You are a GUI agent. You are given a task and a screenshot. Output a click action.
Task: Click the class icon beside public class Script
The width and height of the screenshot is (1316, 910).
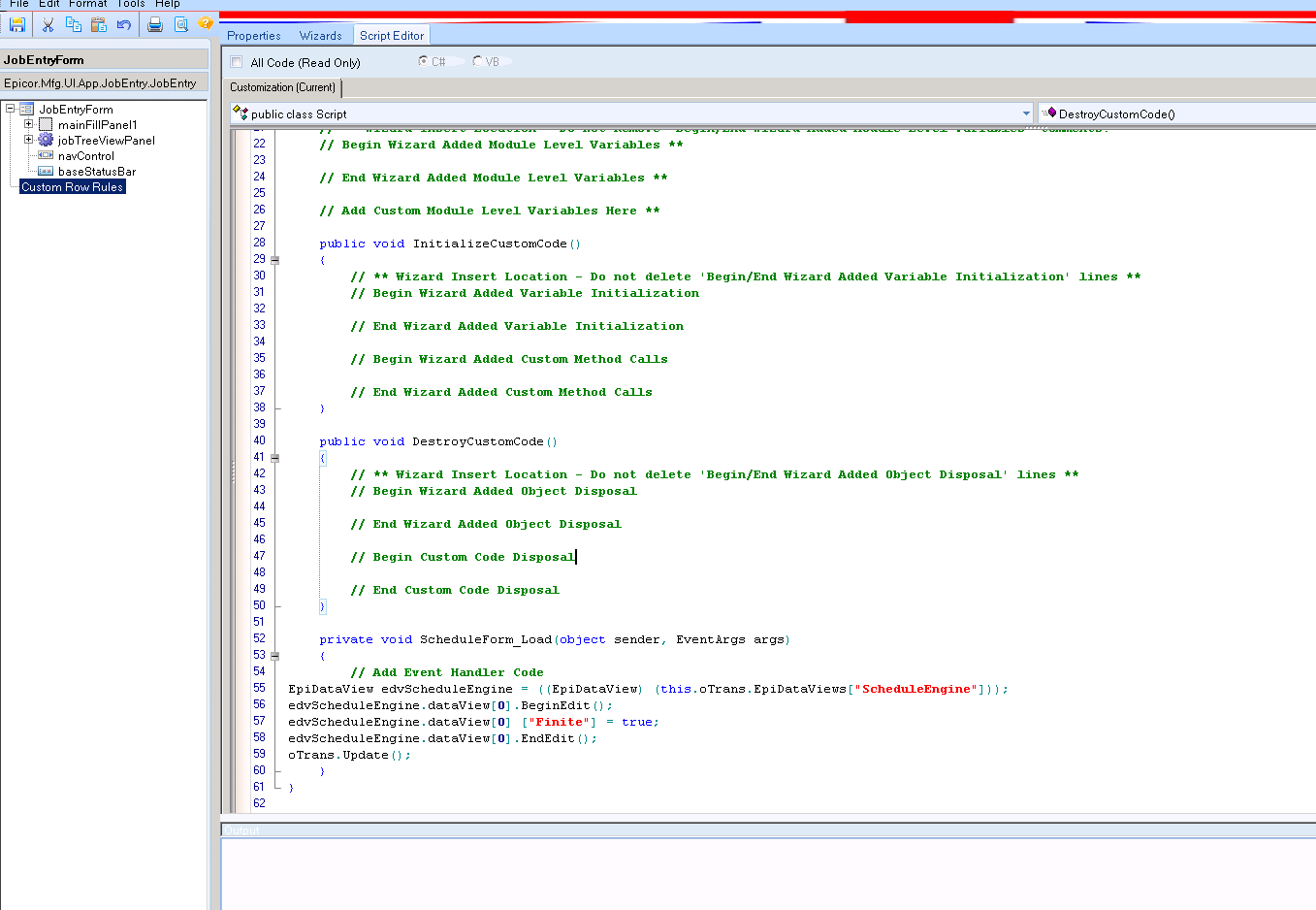pos(241,114)
